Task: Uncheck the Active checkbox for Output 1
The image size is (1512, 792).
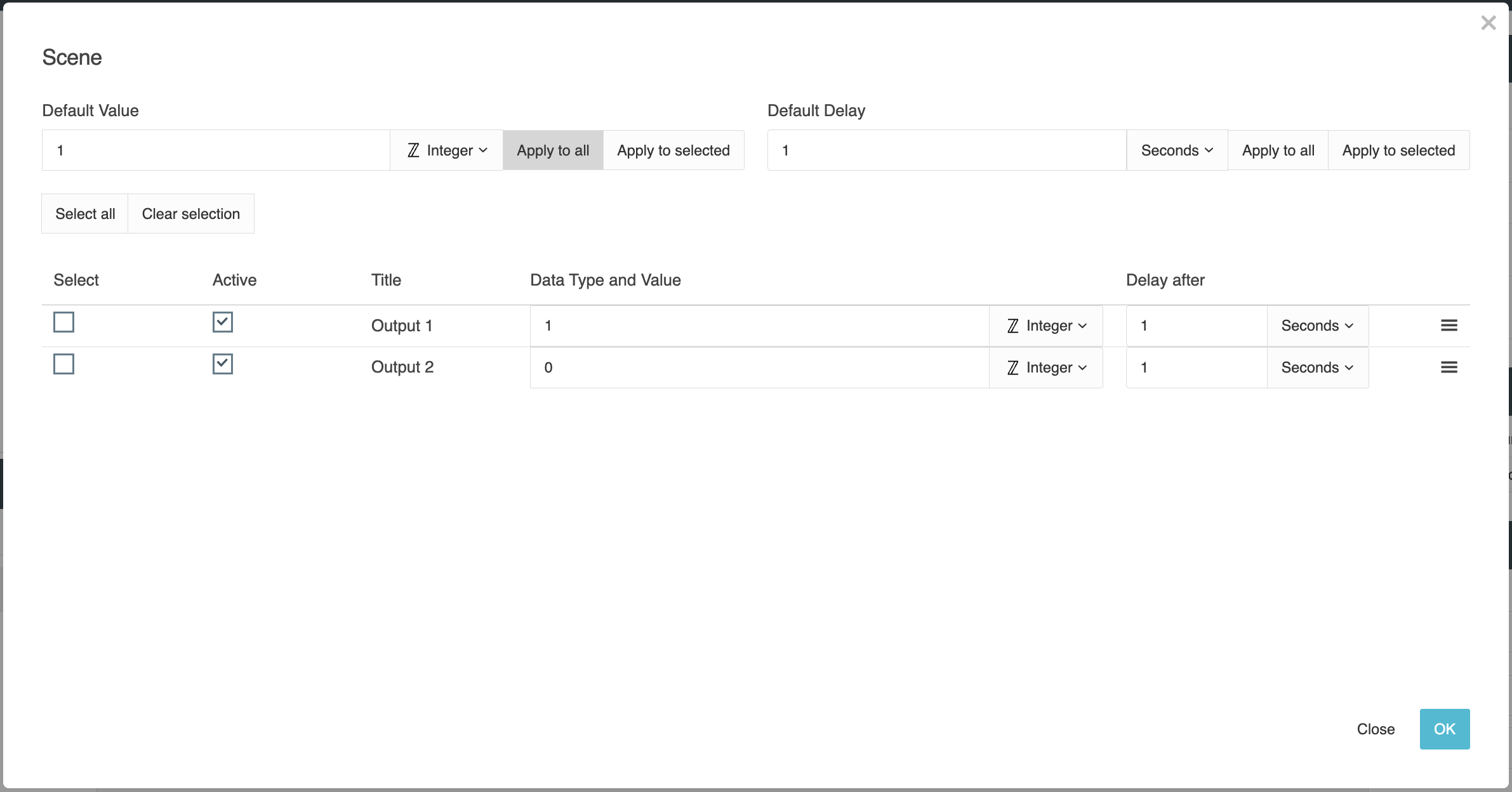Action: (x=223, y=322)
